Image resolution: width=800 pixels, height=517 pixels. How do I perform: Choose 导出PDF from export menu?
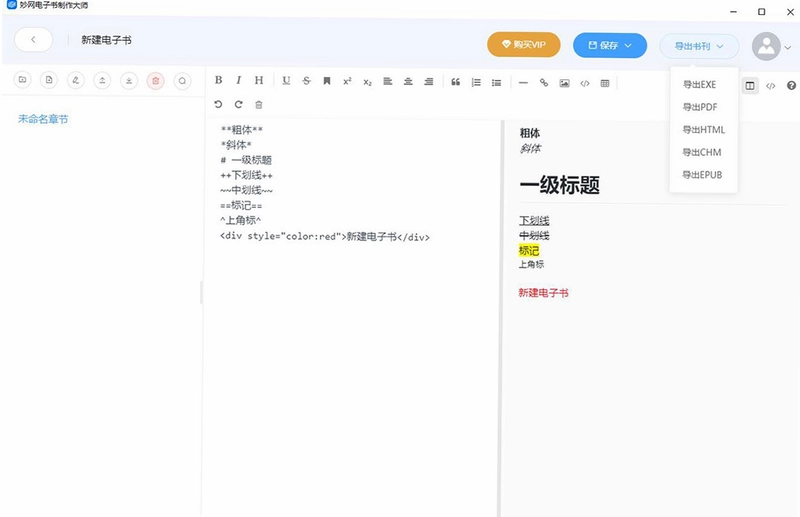click(700, 107)
